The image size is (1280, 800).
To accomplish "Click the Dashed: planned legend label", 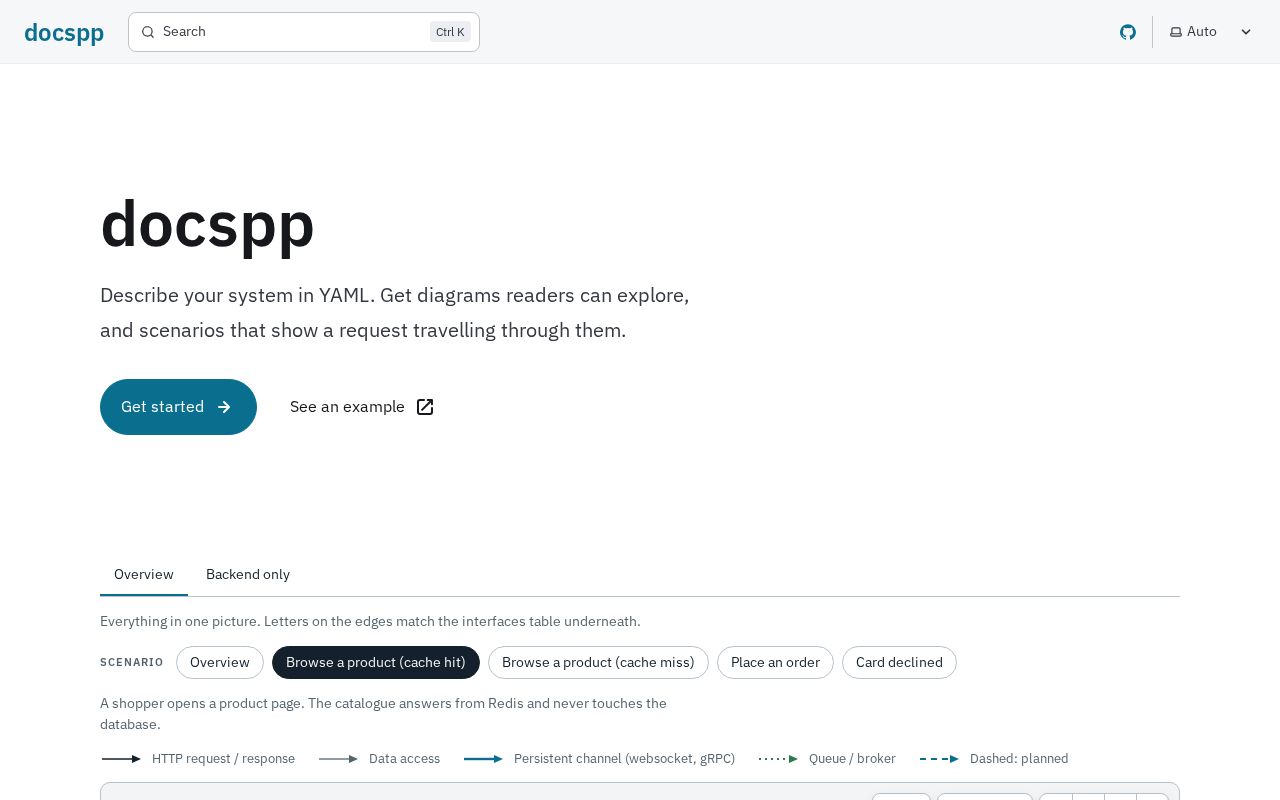I will (1019, 759).
